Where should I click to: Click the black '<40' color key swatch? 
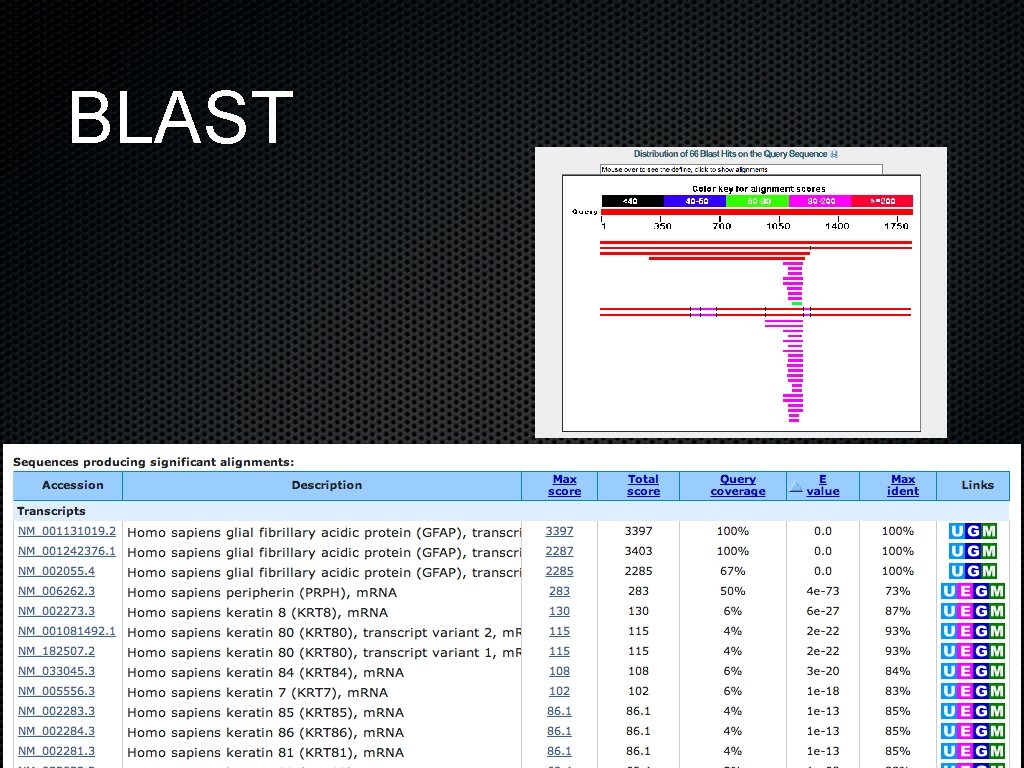[632, 201]
